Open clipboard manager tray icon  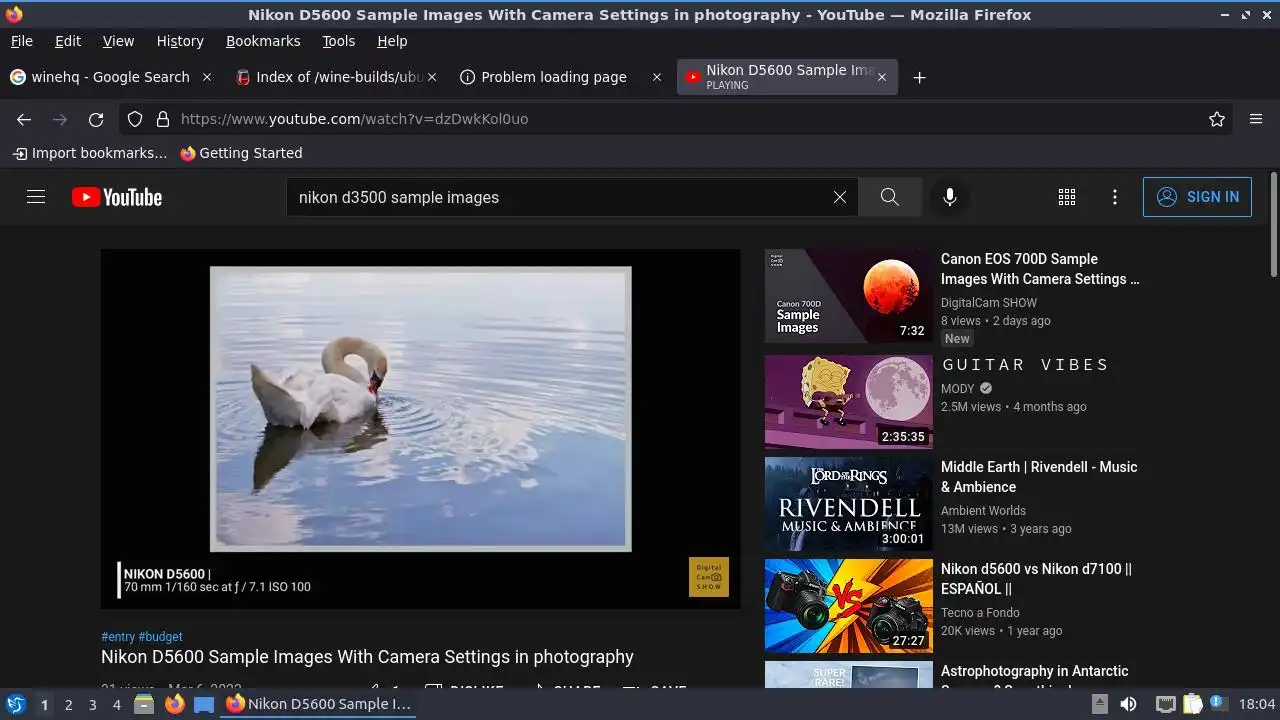click(1192, 704)
